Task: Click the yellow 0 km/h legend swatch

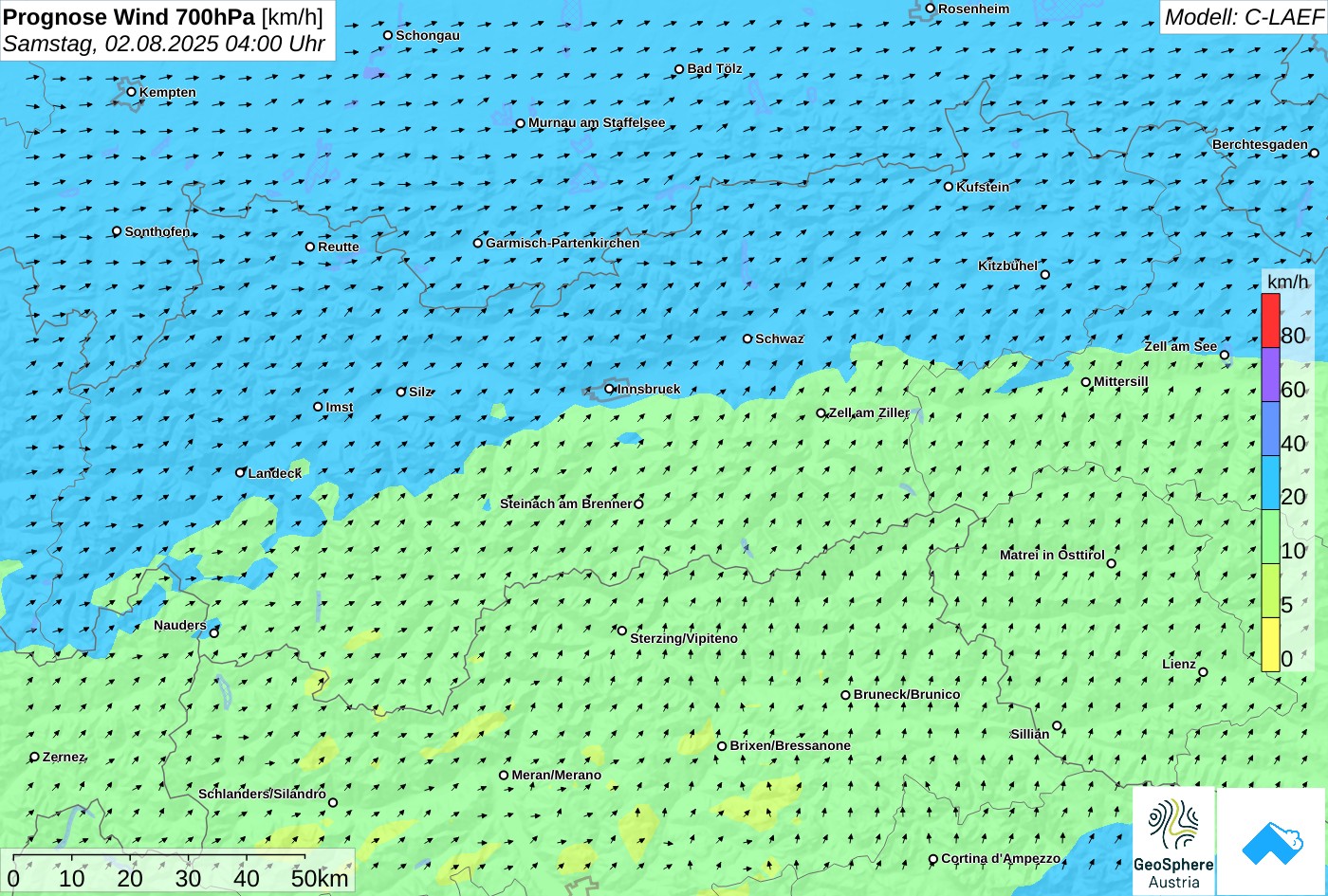Action: coord(1270,645)
